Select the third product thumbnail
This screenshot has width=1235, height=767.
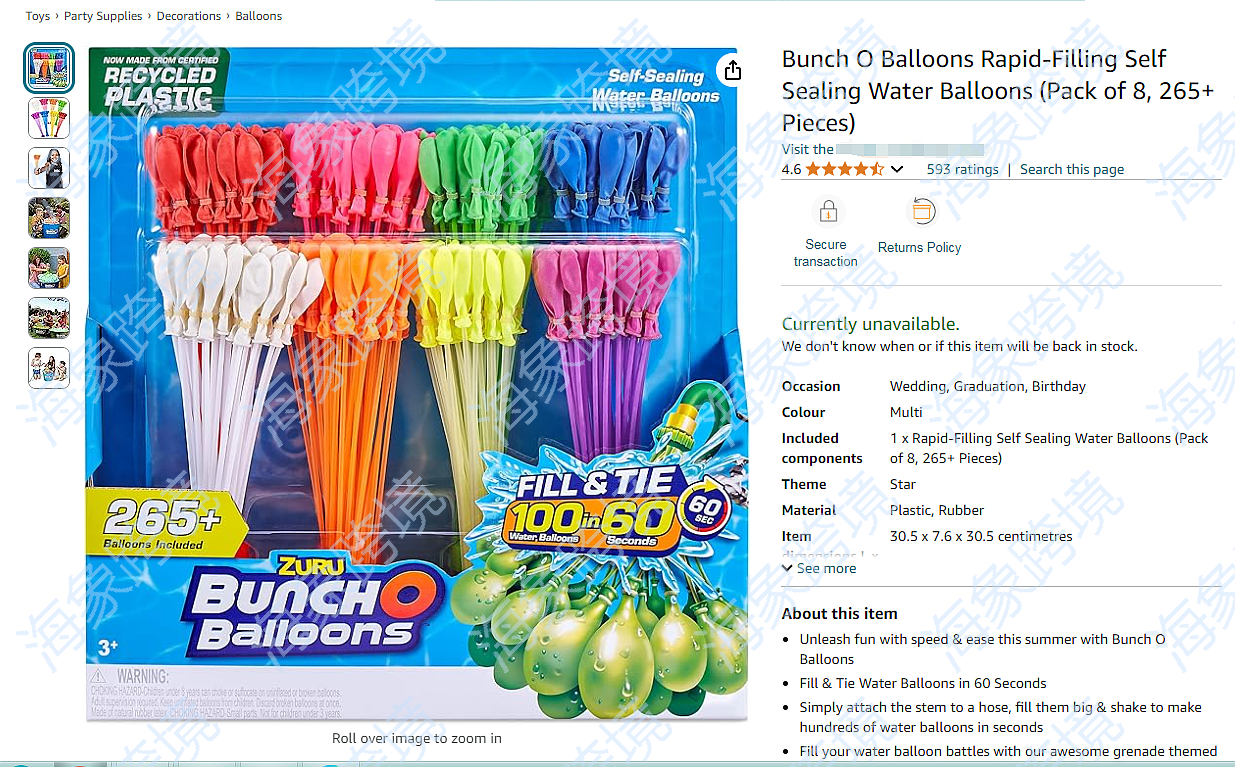(49, 168)
